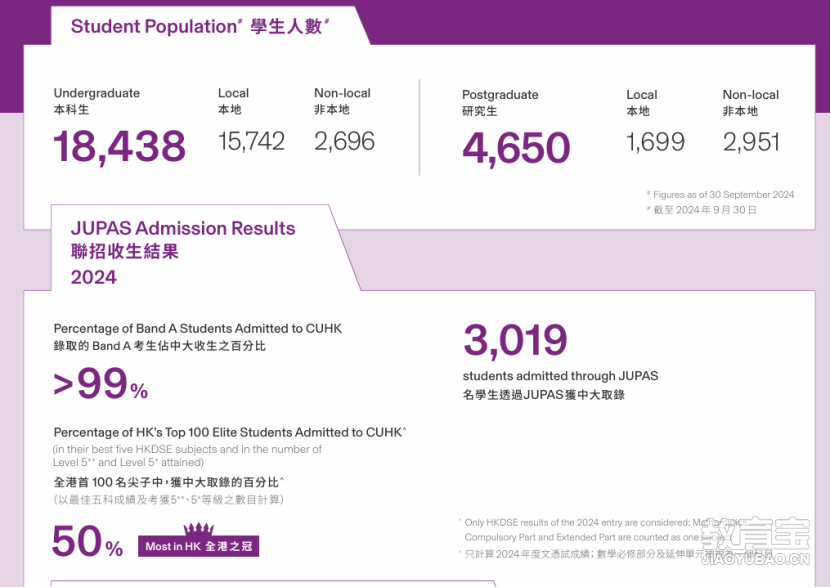The height and width of the screenshot is (588, 831).
Task: Click 'Only HKDSE results of the 2024 entry' footnote
Action: coord(604,523)
